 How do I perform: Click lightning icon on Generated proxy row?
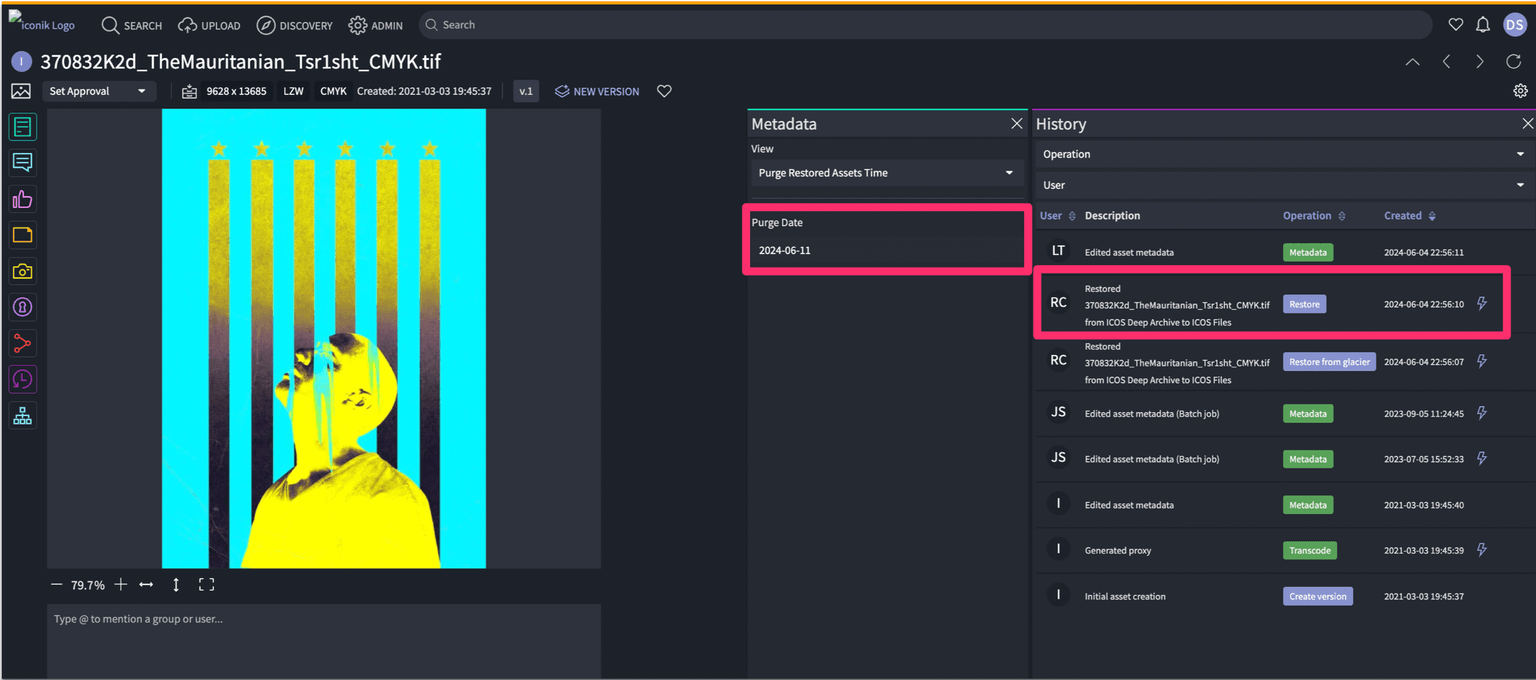tap(1482, 550)
